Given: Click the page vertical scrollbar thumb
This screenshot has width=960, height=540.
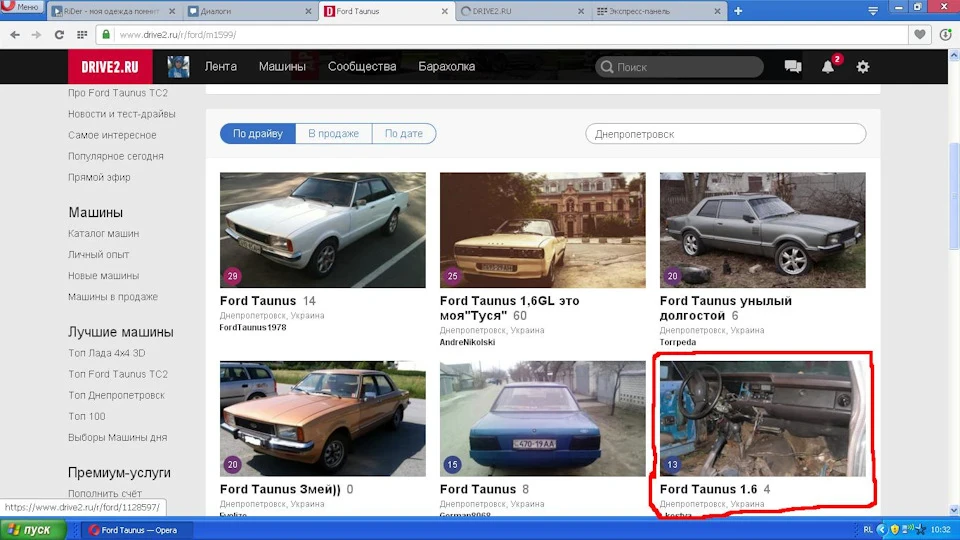Looking at the screenshot, I should [954, 196].
